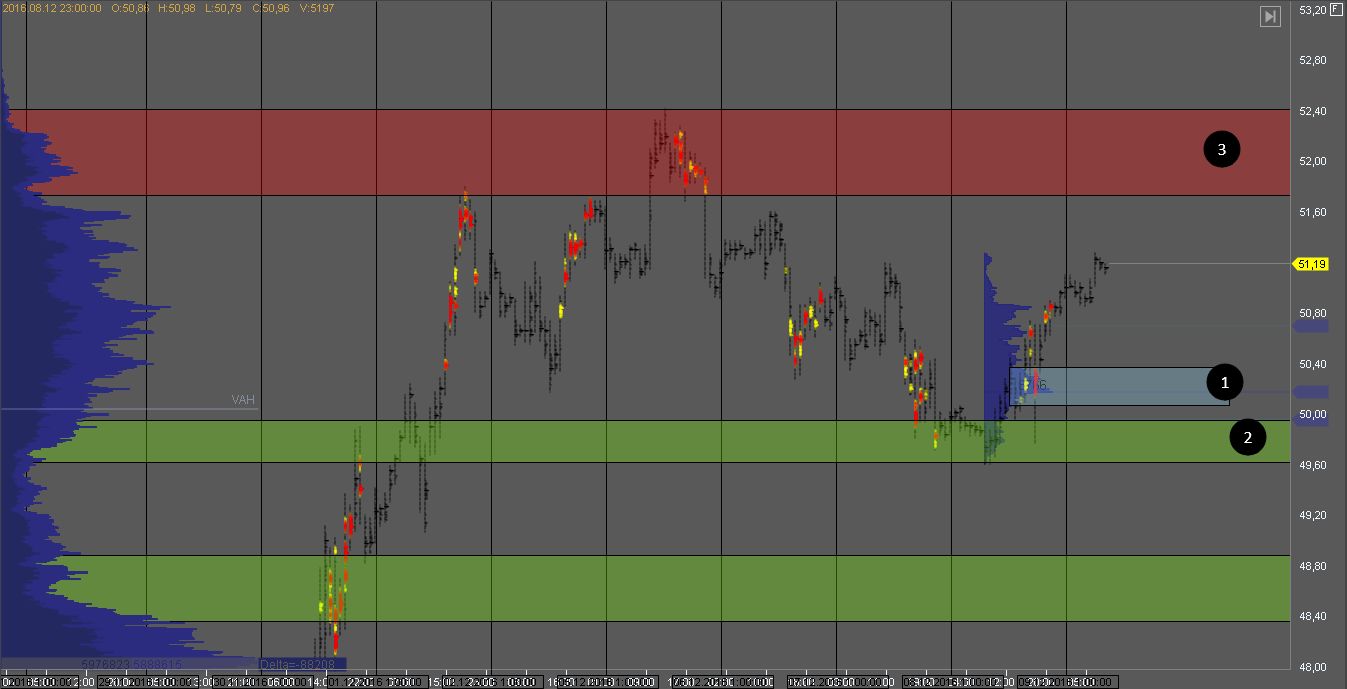The image size is (1347, 689).
Task: Select the black circle marker numbered 3
Action: click(1221, 150)
